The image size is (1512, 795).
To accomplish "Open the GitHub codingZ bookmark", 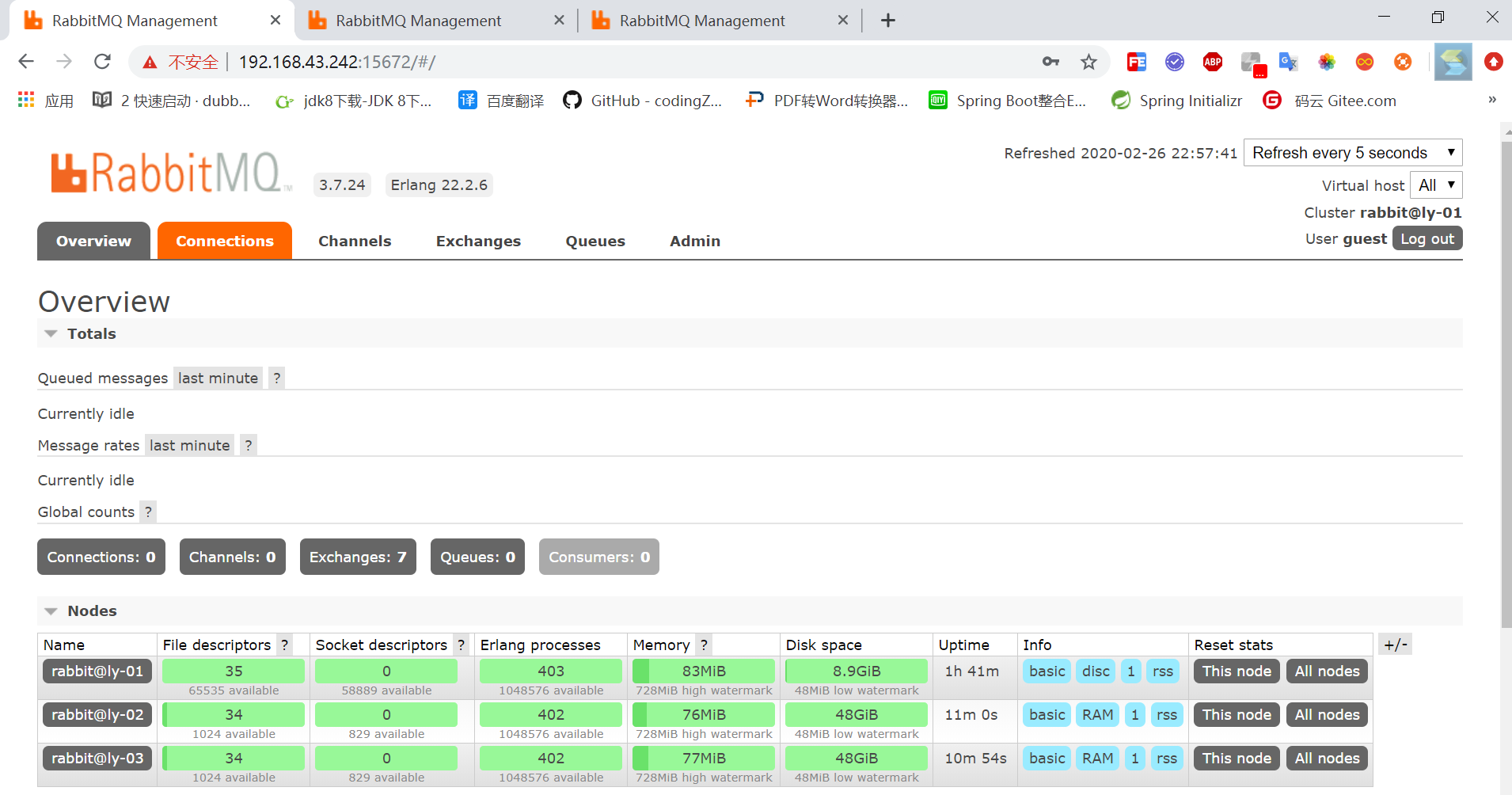I will click(642, 101).
